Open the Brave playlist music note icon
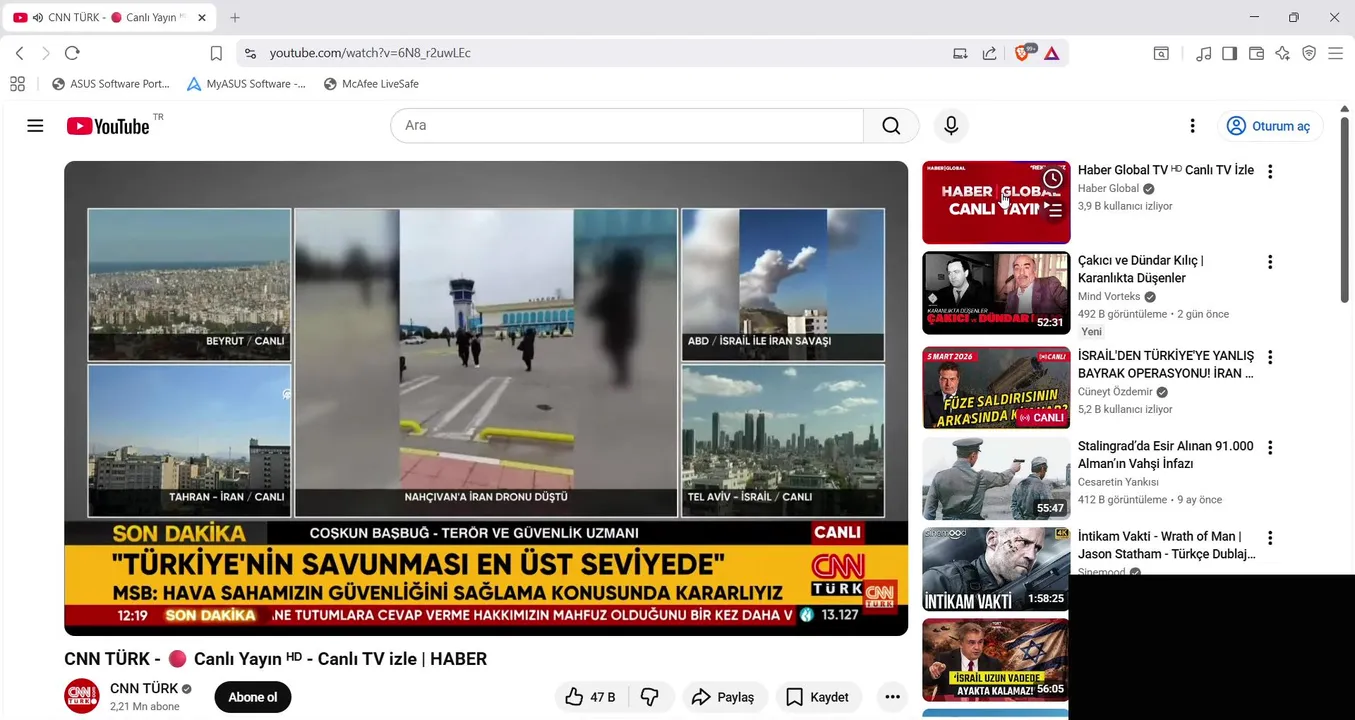The height and width of the screenshot is (720, 1355). coord(1204,53)
